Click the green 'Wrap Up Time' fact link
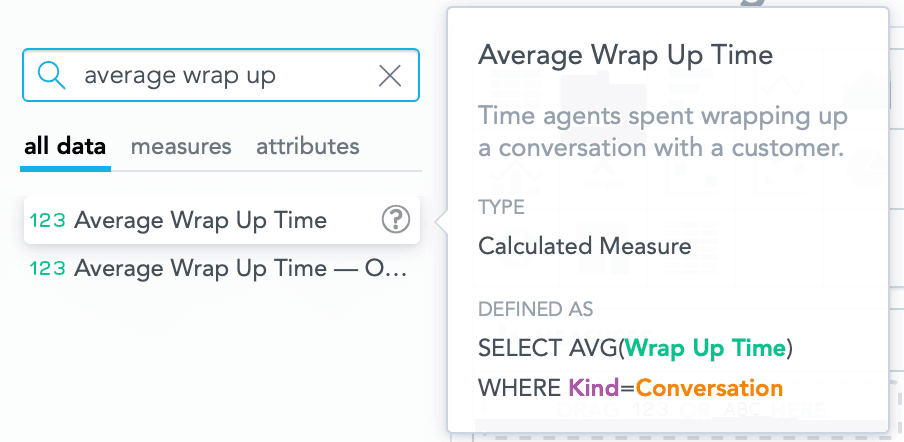Viewport: 904px width, 442px height. click(707, 348)
